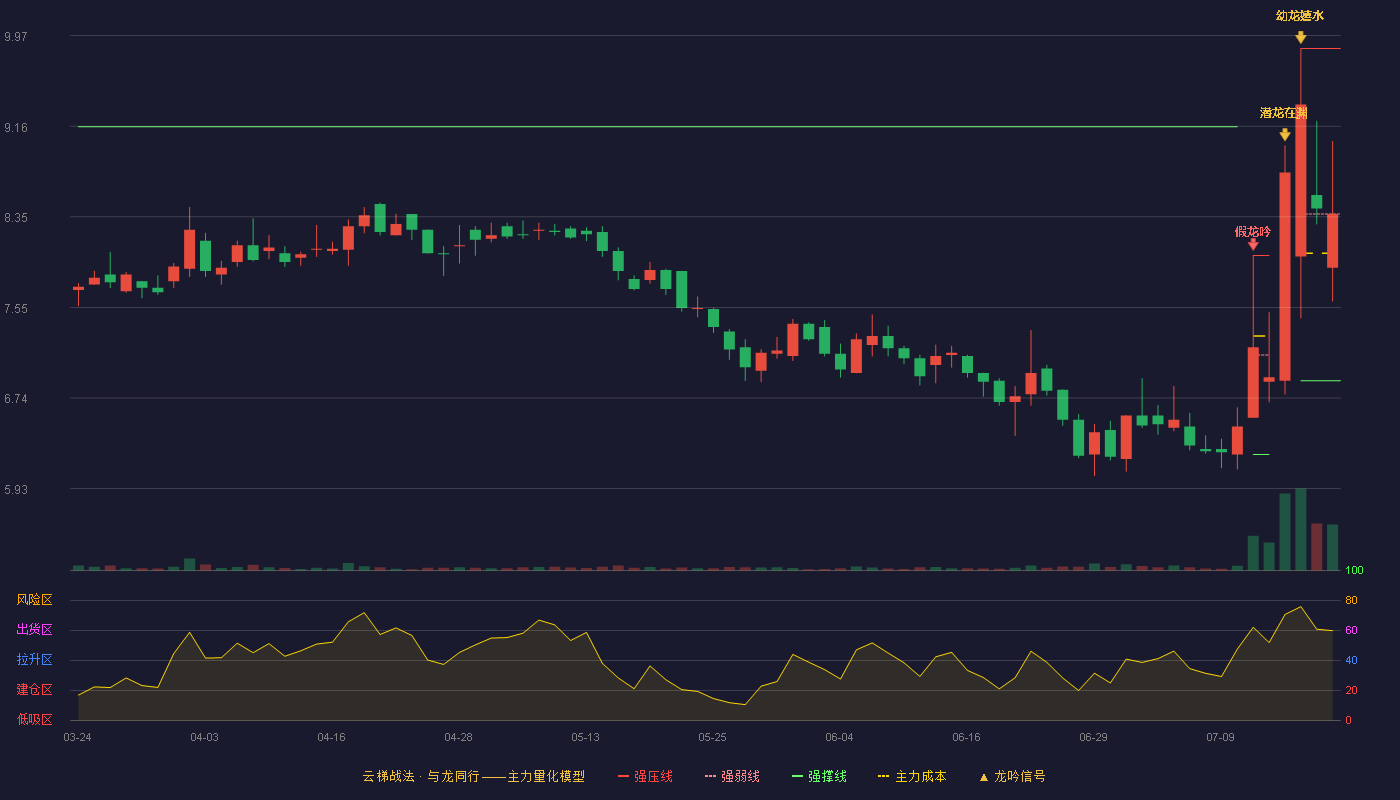This screenshot has height=800, width=1400.
Task: Click the 7.55 price axis label
Action: click(x=16, y=309)
